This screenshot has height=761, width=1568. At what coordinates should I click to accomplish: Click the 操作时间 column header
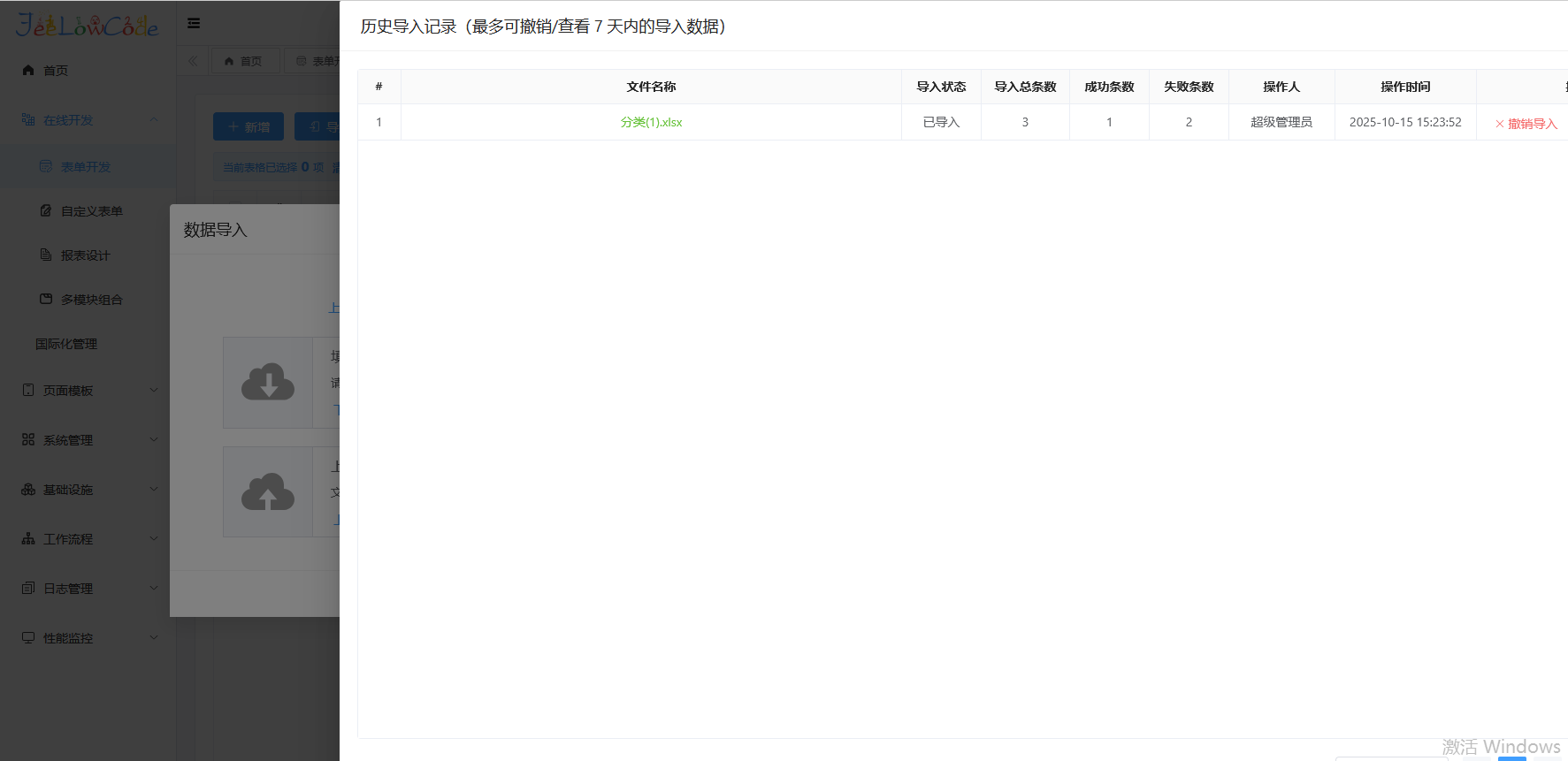coord(1405,87)
